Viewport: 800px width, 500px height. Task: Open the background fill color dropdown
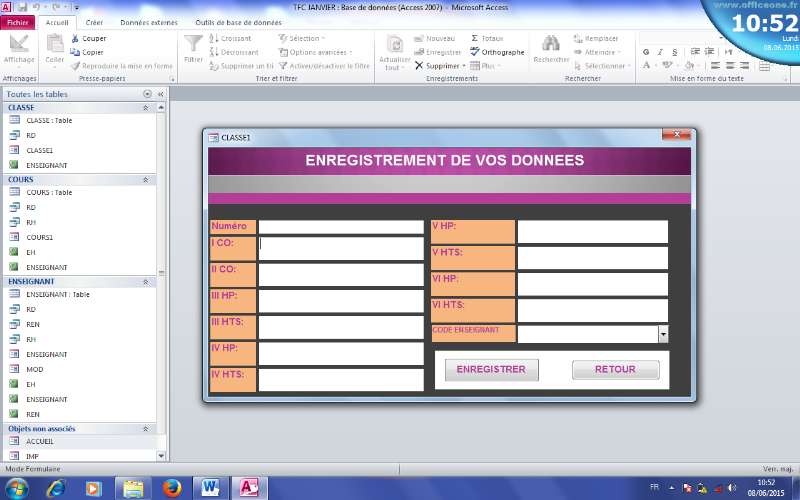click(699, 66)
